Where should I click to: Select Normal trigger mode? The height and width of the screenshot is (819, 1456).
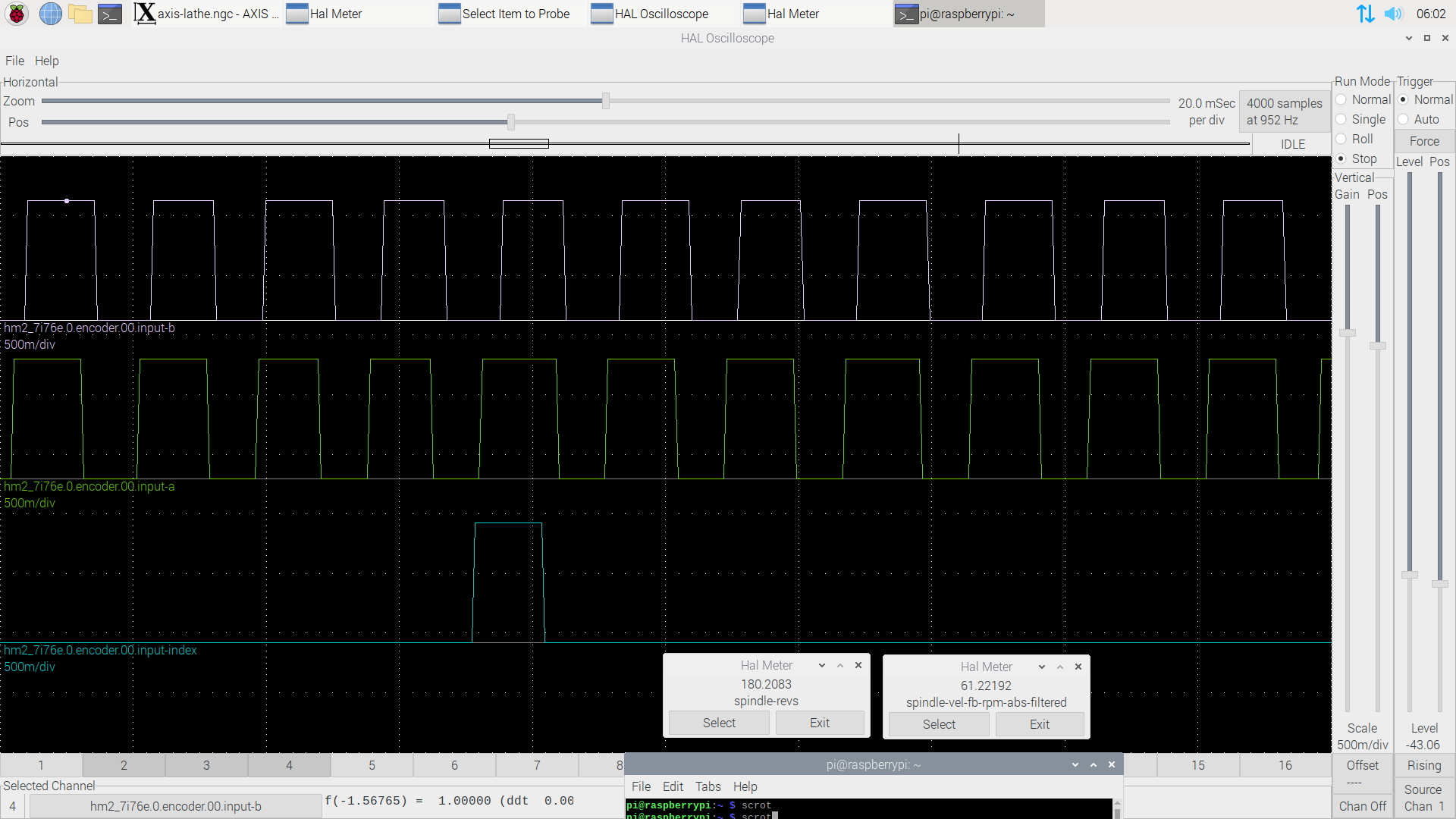point(1426,99)
